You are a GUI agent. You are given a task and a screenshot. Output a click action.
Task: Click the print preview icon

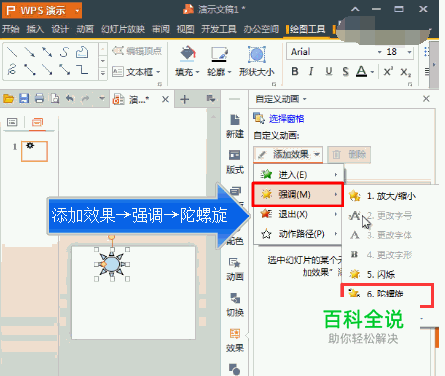coord(55,99)
